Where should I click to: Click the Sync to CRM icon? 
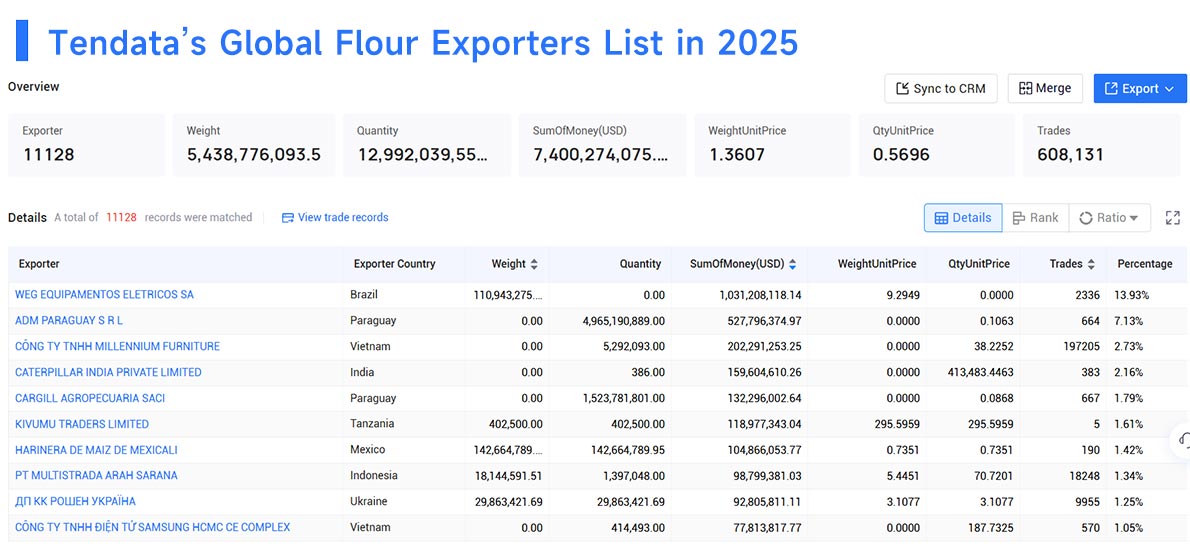point(902,89)
